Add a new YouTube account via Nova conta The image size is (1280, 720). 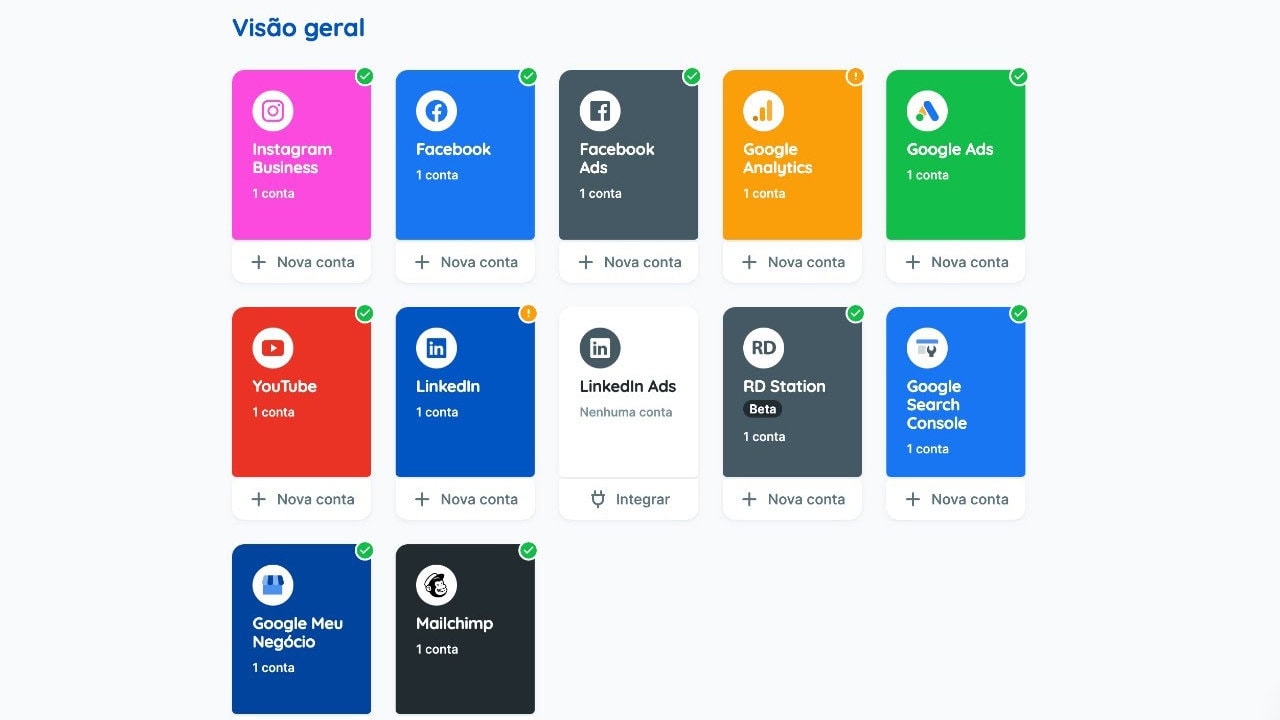[301, 498]
